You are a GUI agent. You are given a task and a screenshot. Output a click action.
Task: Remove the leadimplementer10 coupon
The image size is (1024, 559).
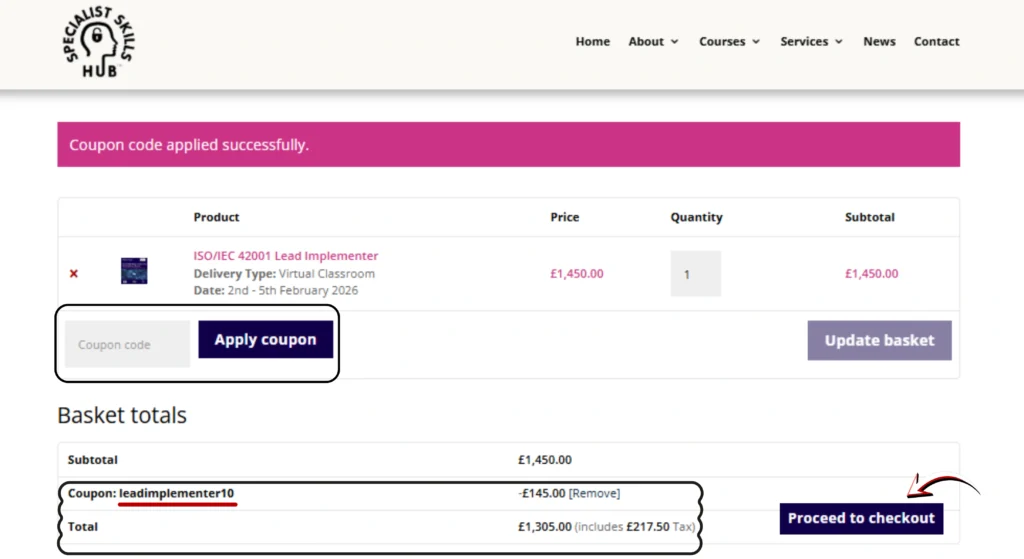(x=594, y=493)
